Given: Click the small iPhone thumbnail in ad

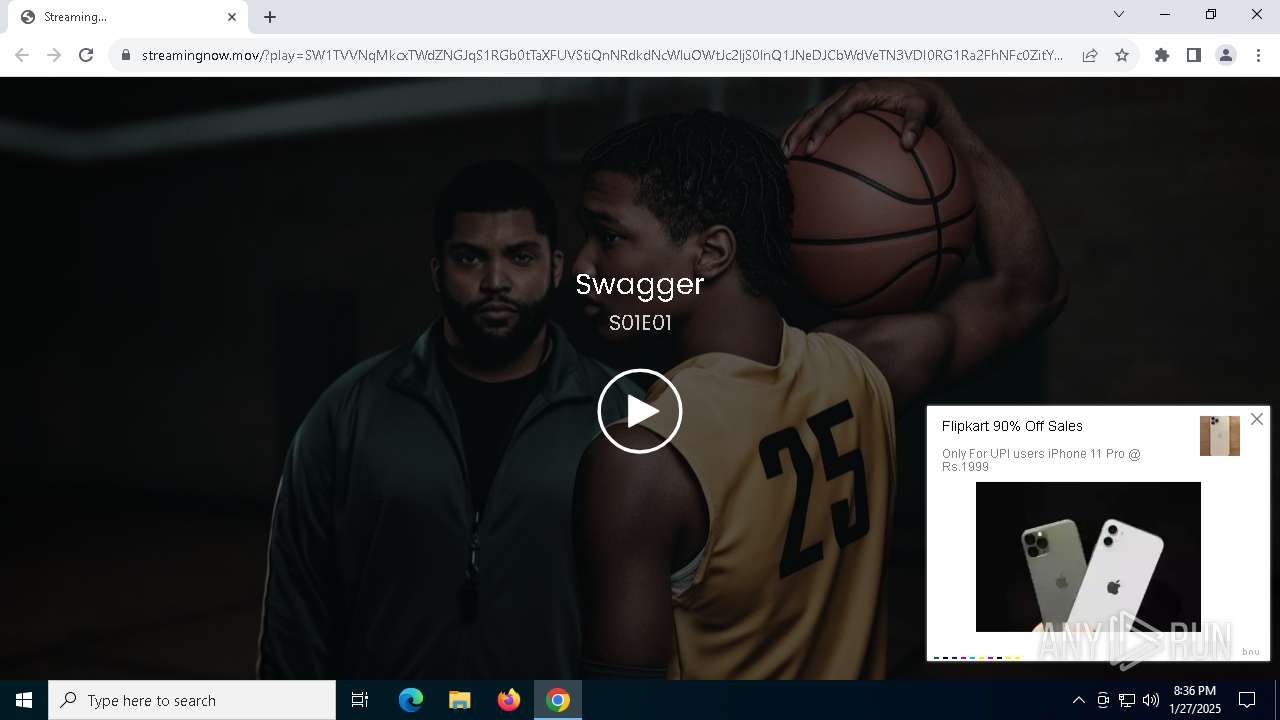Looking at the screenshot, I should pos(1220,436).
